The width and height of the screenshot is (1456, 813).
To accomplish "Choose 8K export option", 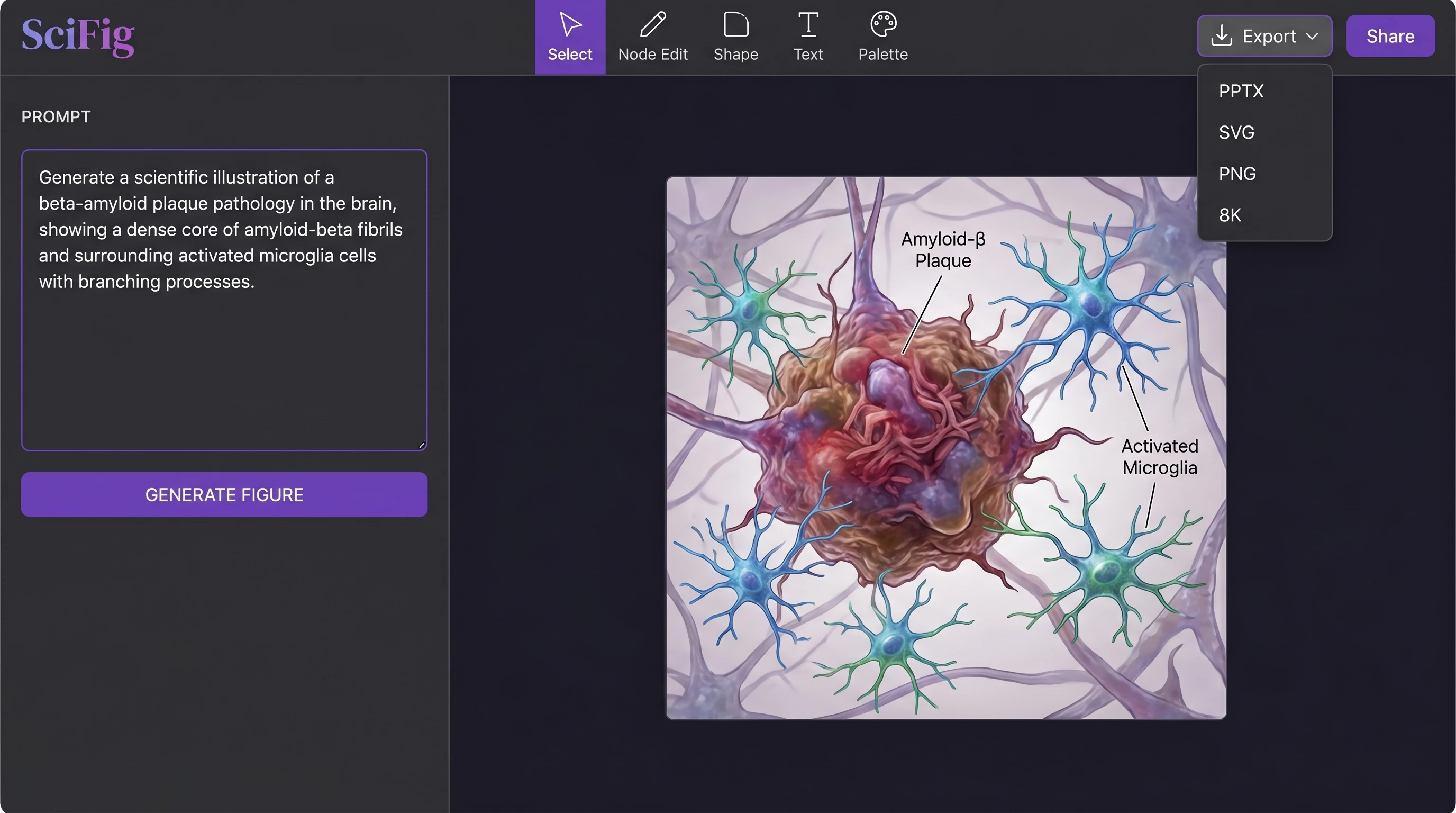I will pyautogui.click(x=1264, y=215).
